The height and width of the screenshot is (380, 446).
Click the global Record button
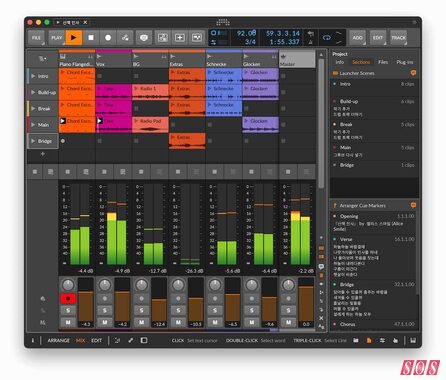click(108, 38)
